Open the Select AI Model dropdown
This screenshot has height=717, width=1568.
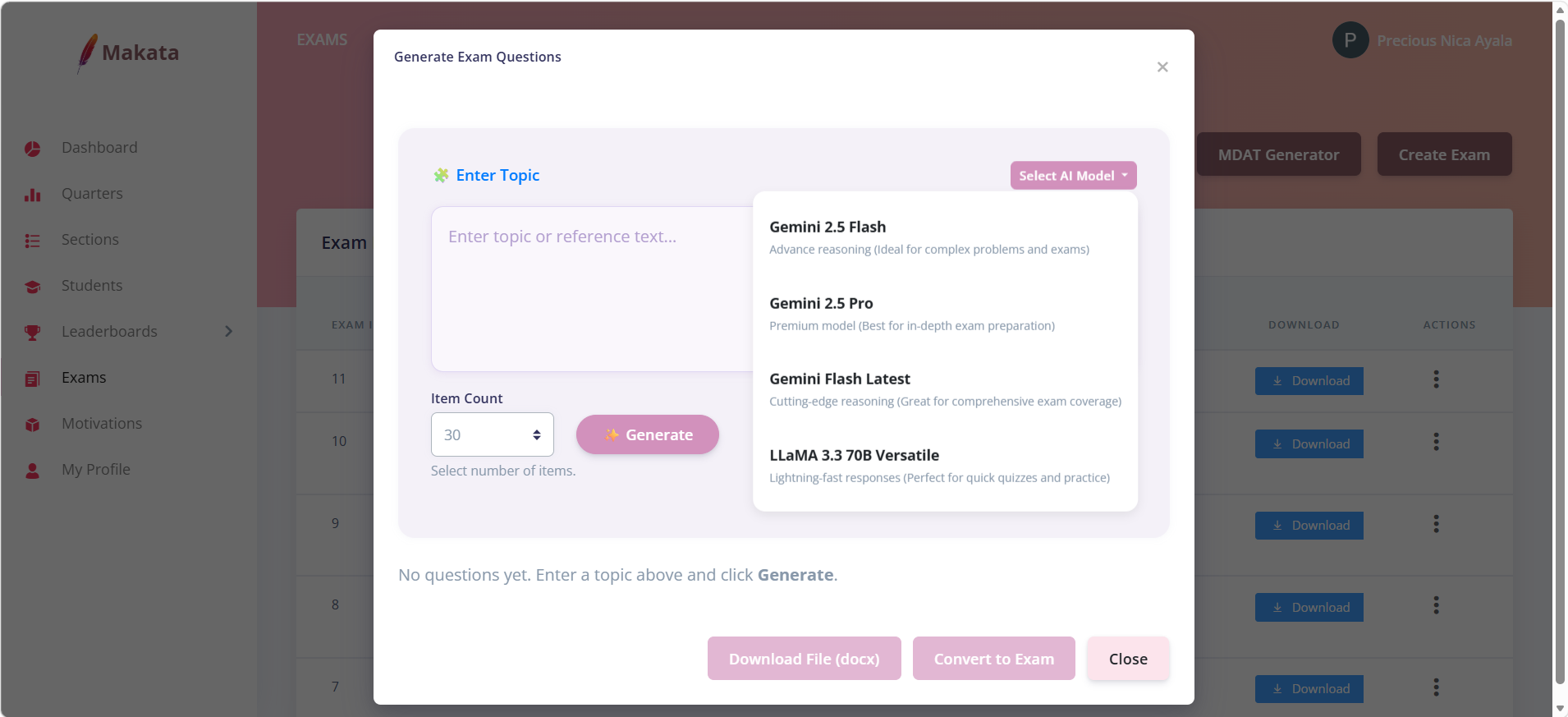(x=1073, y=176)
